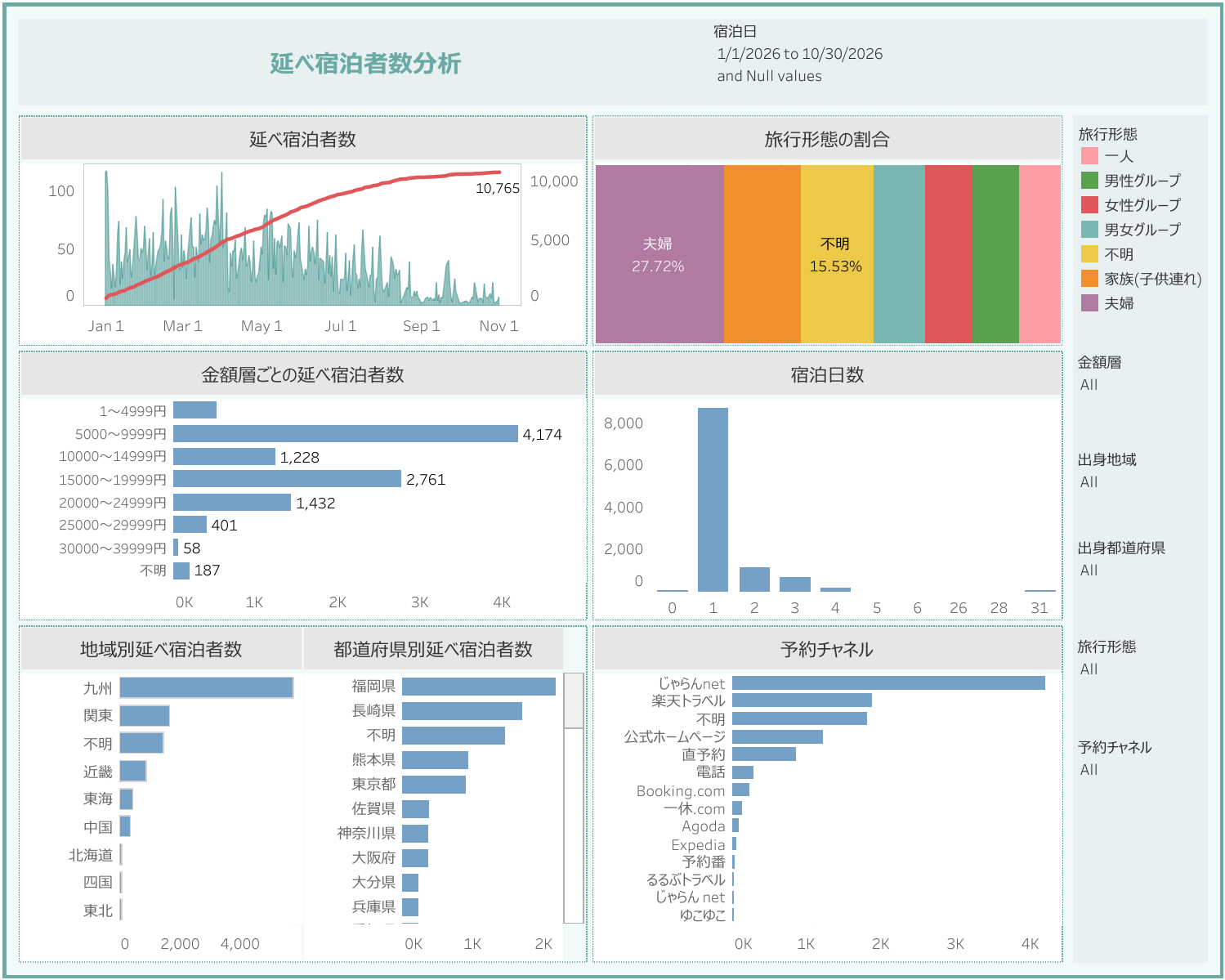Screen dimensions: 1225x980
Task: Click the yellow 不明 legend swatch
Action: [x=1089, y=254]
